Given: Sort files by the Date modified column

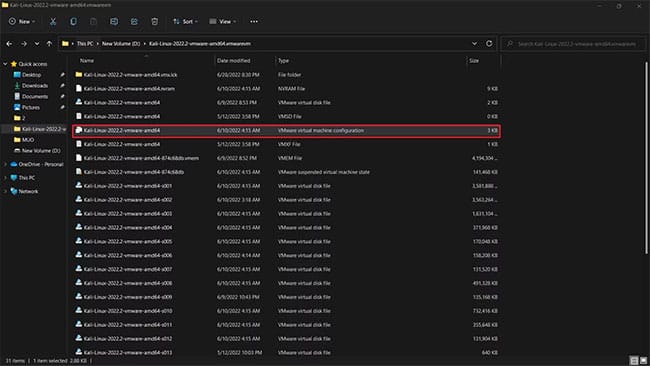Looking at the screenshot, I should [x=233, y=61].
